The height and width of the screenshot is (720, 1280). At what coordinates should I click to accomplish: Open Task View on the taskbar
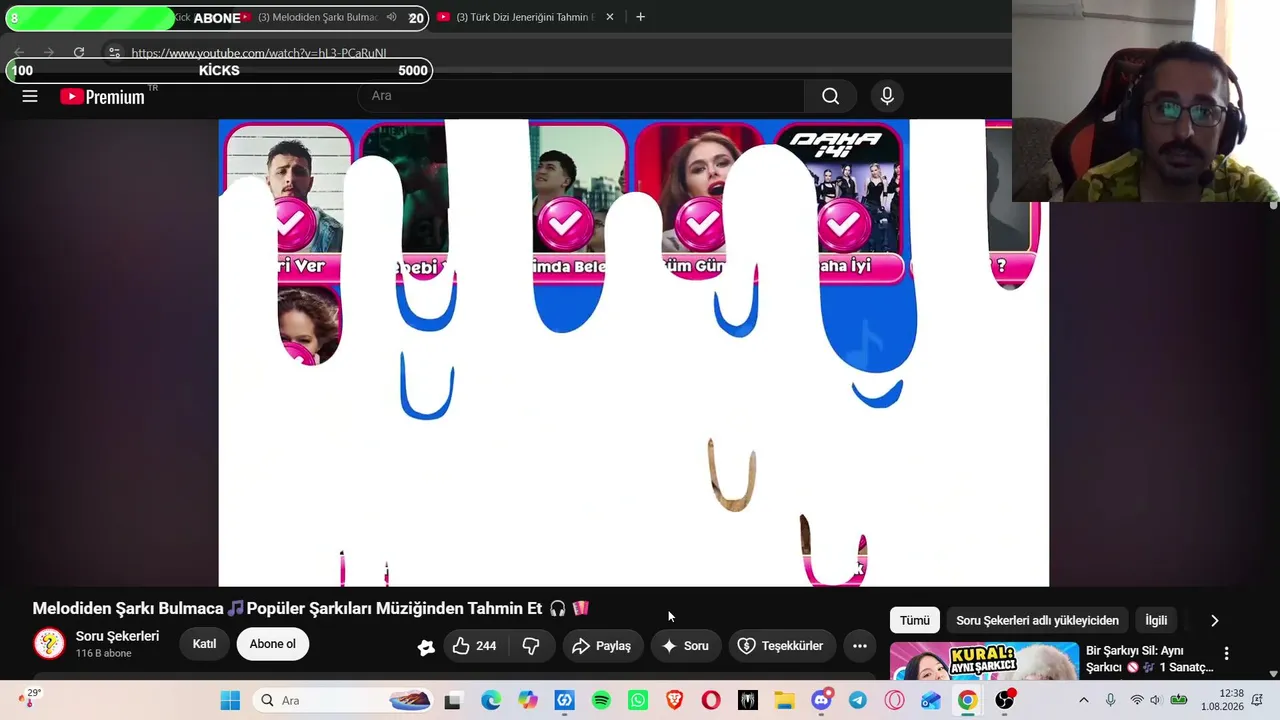(453, 700)
